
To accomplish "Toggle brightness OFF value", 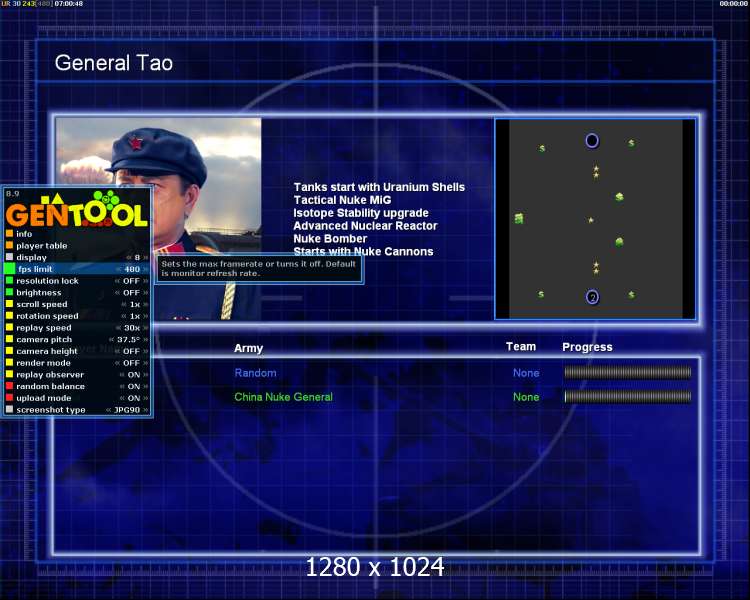I will coord(131,292).
